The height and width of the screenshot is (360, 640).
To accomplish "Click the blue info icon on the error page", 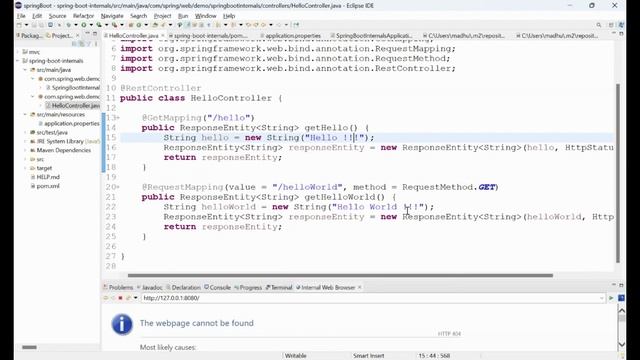I will point(122,324).
